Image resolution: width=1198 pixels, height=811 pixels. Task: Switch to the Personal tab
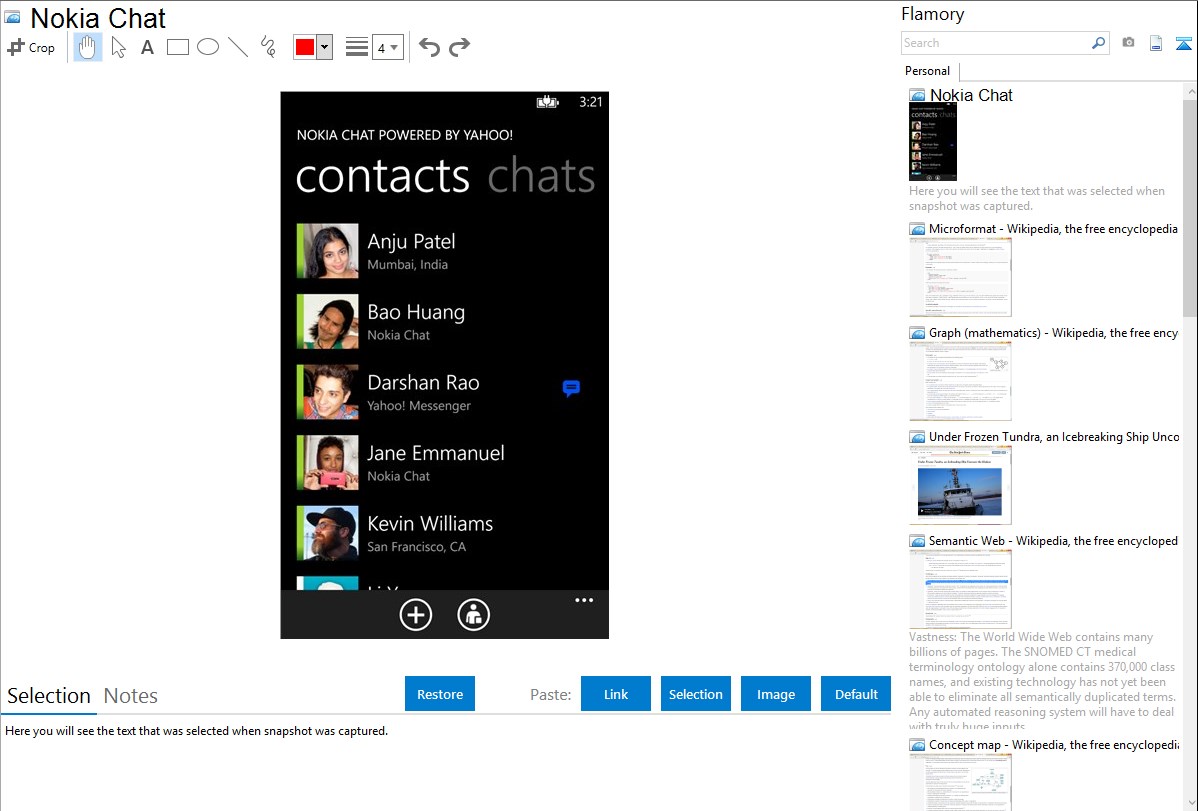click(928, 71)
